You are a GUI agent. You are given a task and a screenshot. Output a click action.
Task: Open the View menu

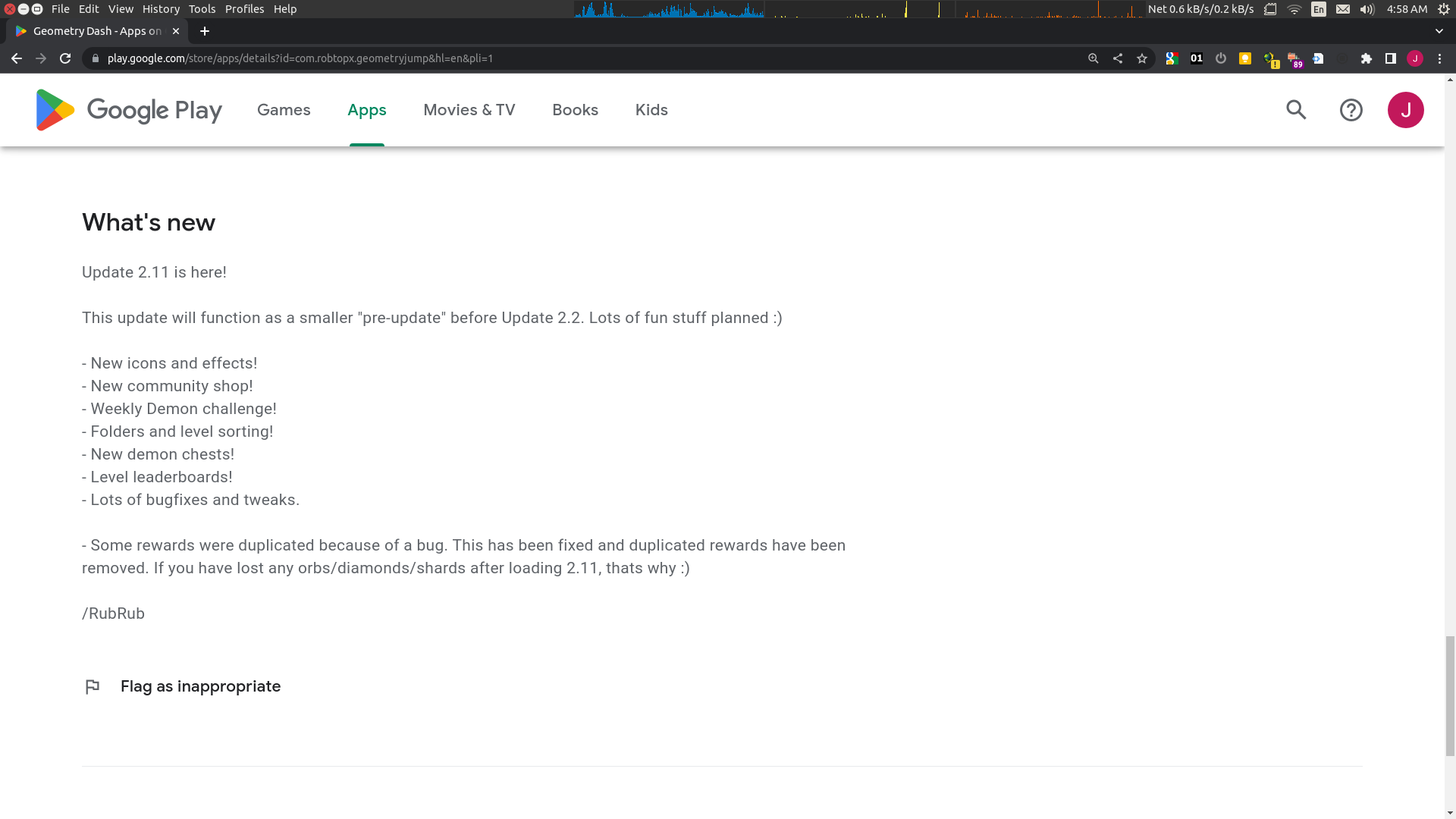pyautogui.click(x=121, y=9)
